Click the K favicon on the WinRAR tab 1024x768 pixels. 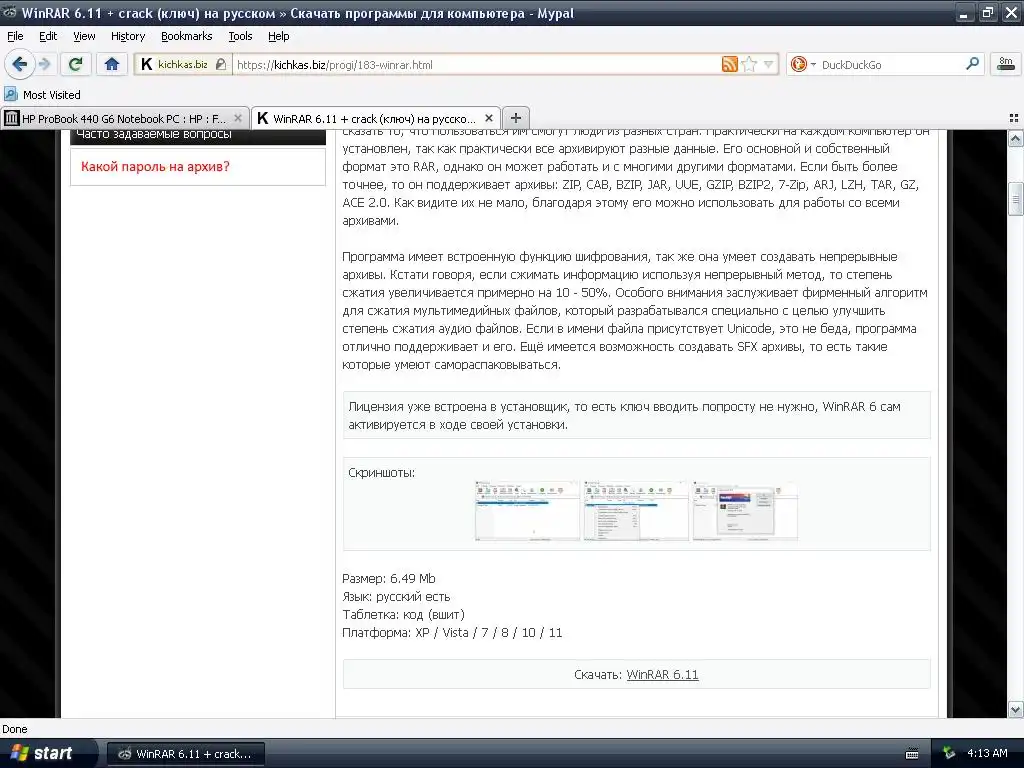pyautogui.click(x=263, y=118)
